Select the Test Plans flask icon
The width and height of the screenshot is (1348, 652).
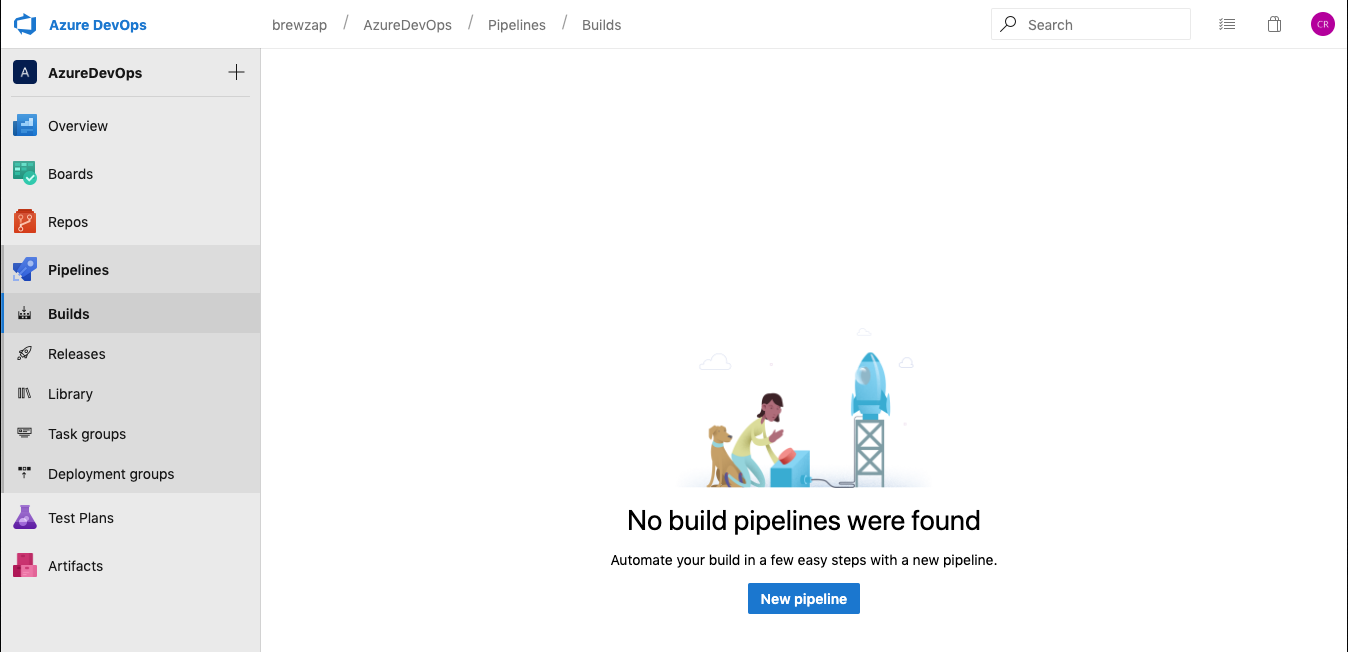(x=25, y=518)
